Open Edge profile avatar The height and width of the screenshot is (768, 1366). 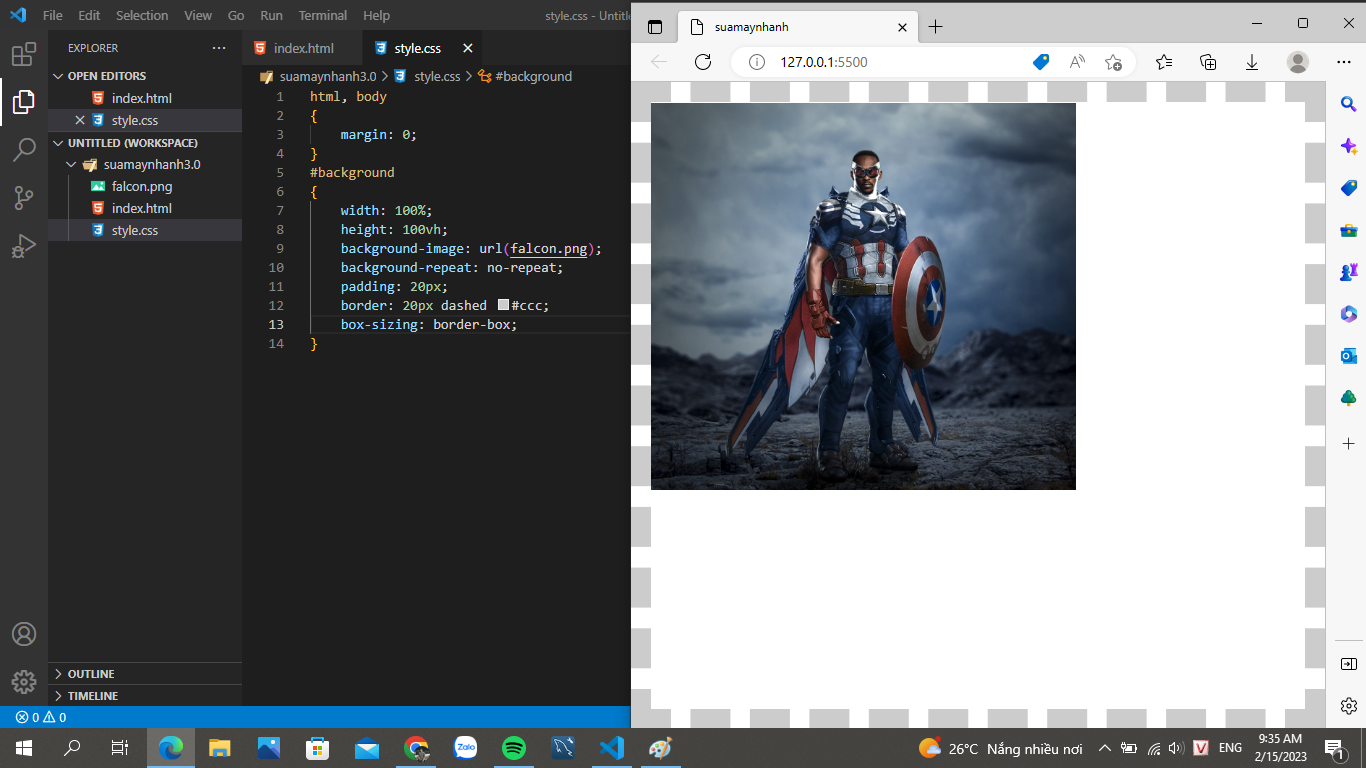pyautogui.click(x=1298, y=62)
